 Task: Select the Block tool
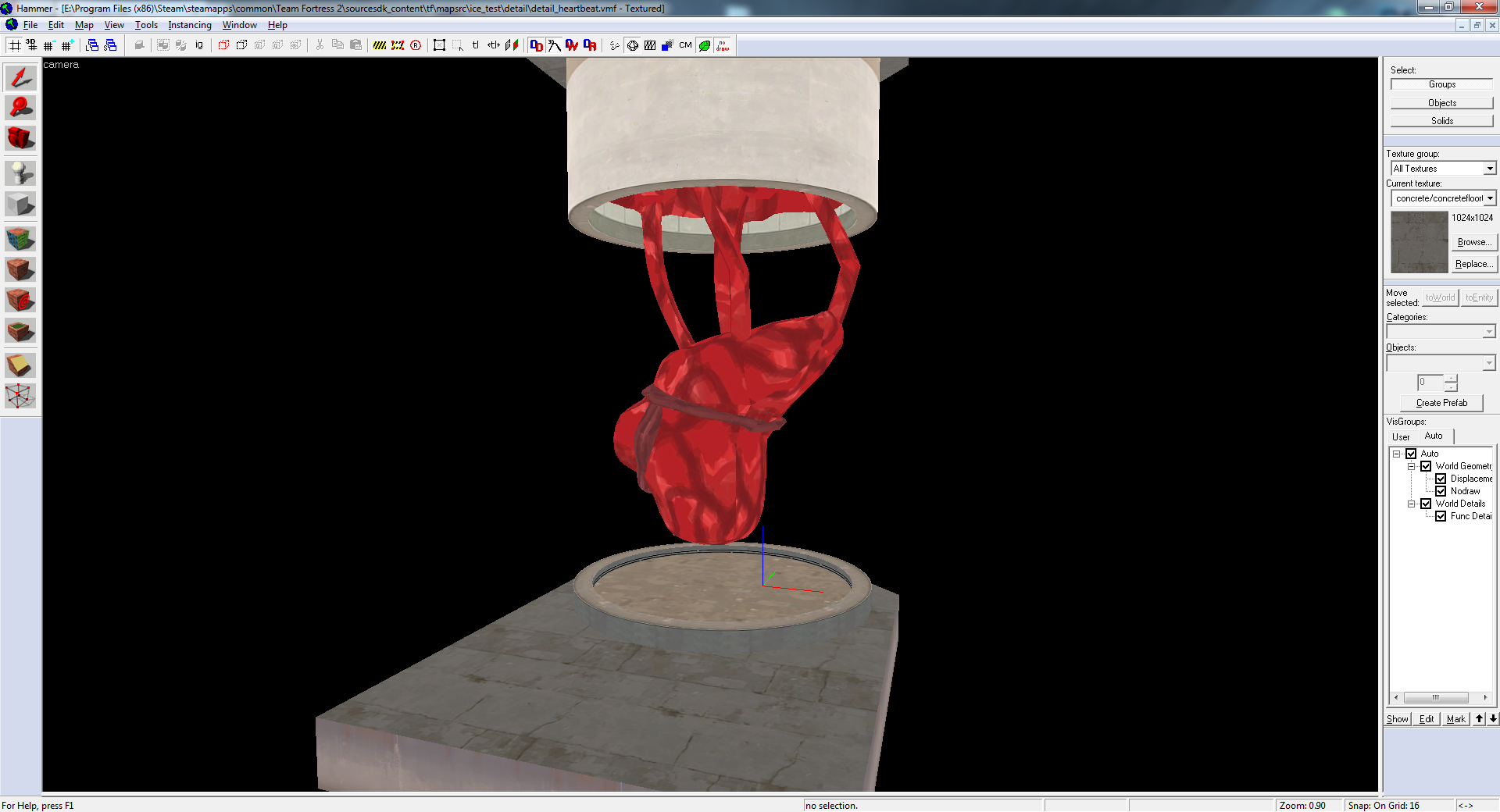(20, 205)
